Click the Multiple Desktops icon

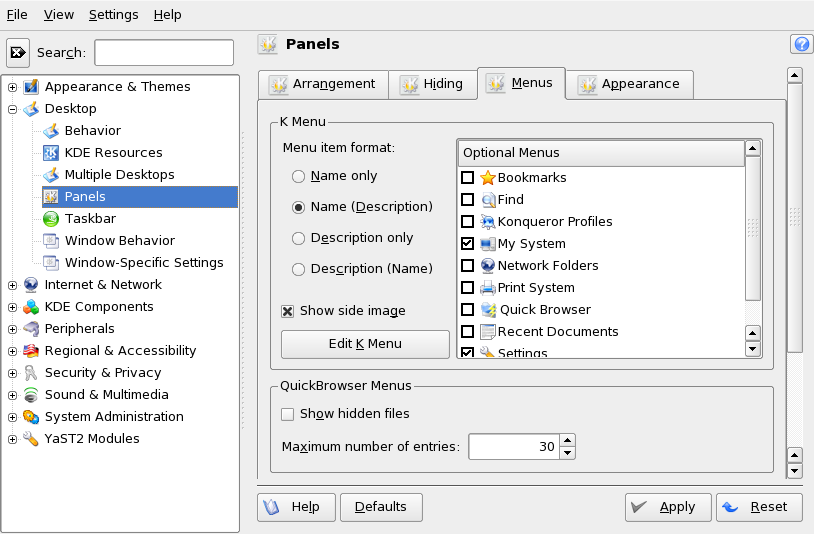51,174
